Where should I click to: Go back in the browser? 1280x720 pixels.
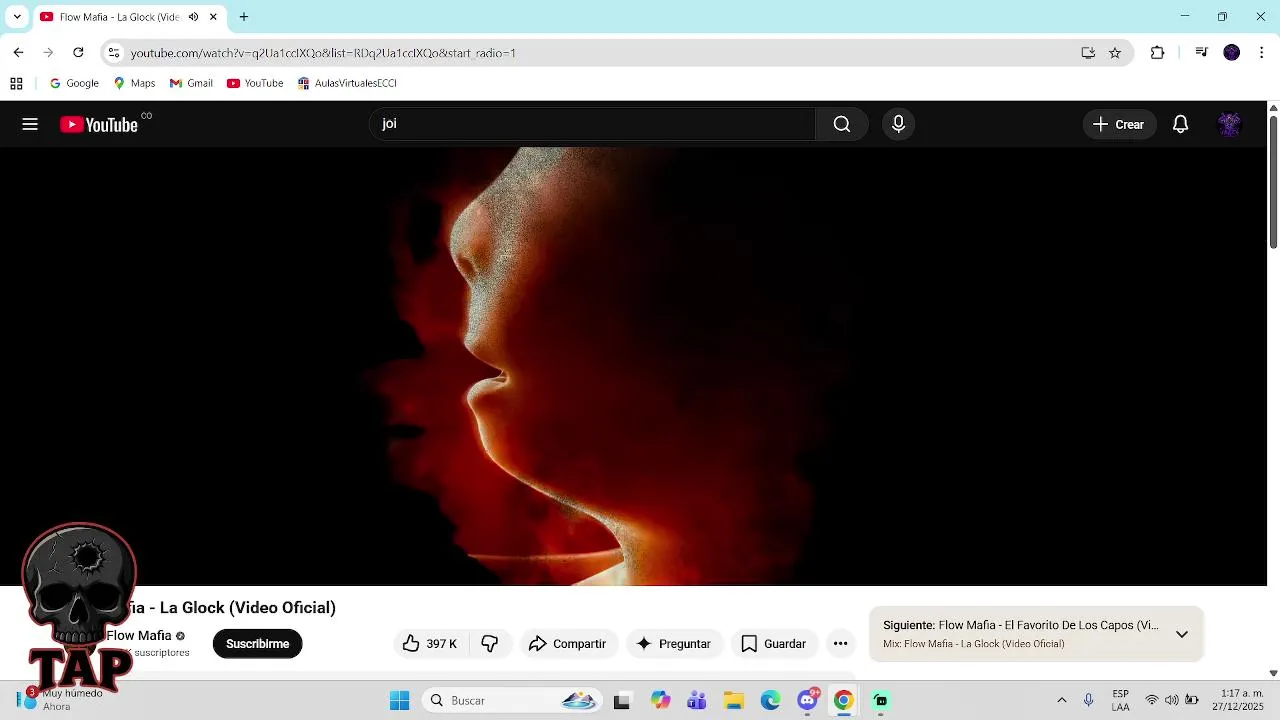click(x=18, y=53)
